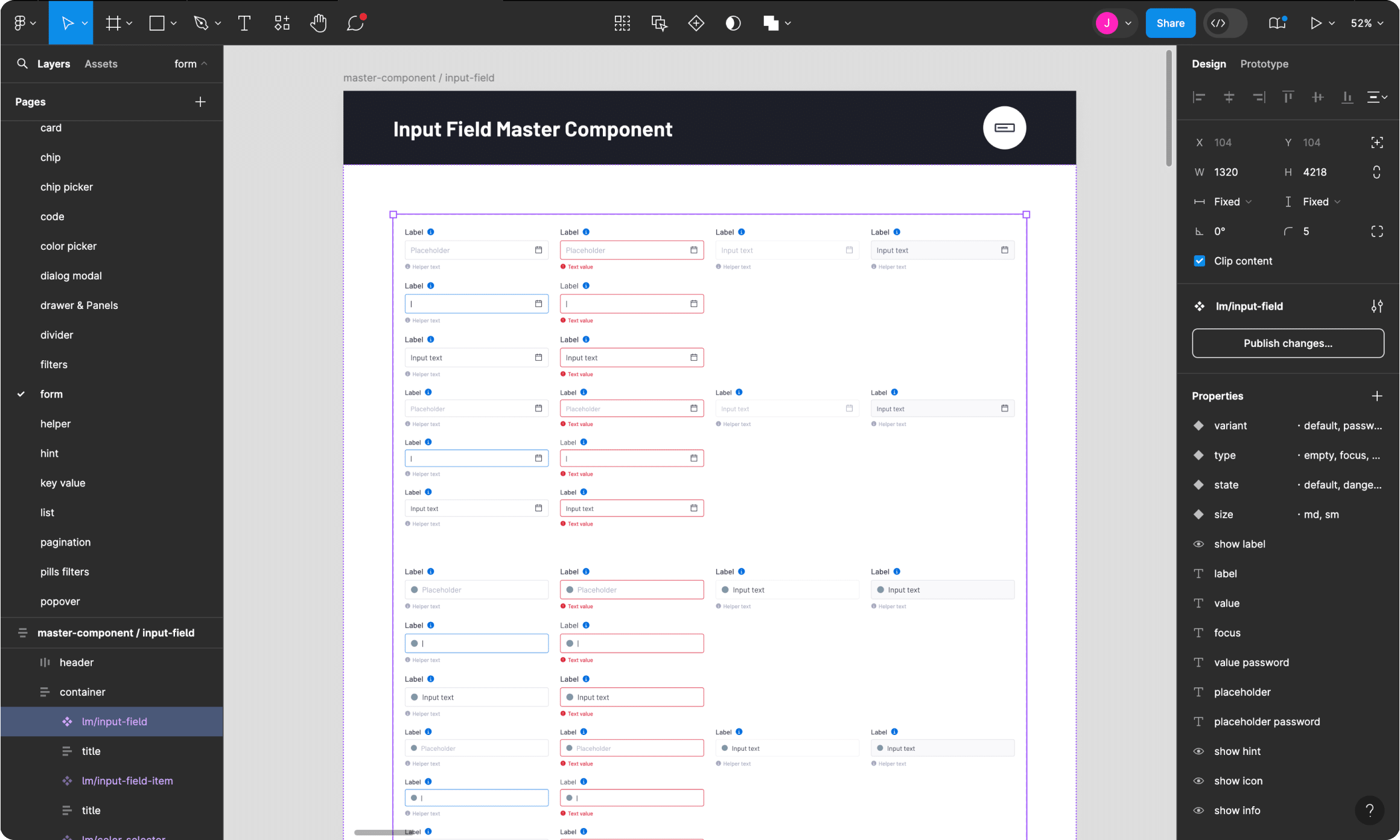Image resolution: width=1400 pixels, height=840 pixels.
Task: Open the Figma main menu
Action: click(24, 23)
